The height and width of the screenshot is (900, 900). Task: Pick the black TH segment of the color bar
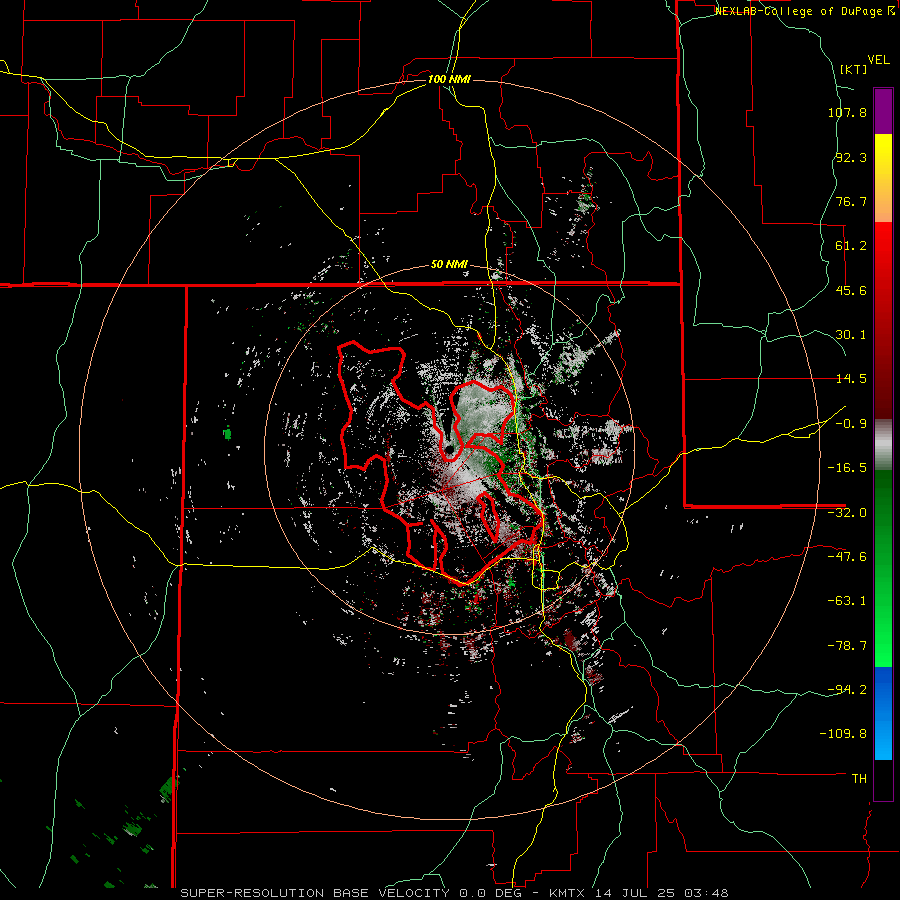coord(883,780)
